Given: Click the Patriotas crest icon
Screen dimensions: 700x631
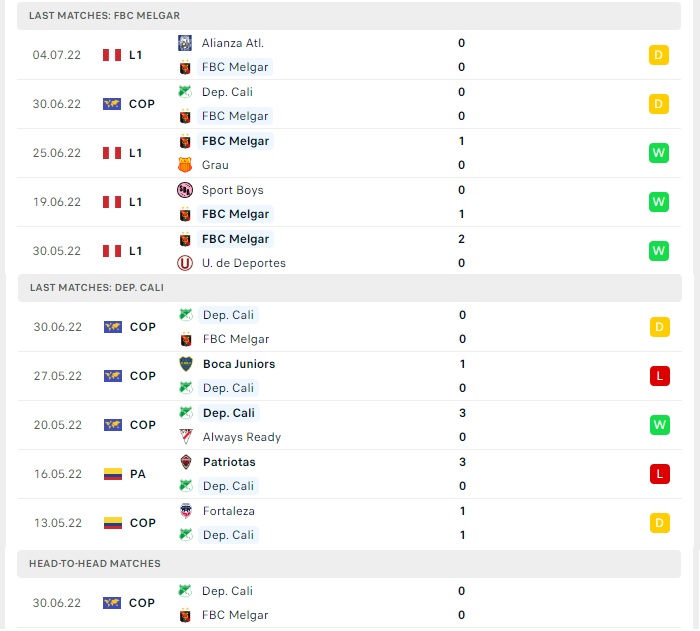Looking at the screenshot, I should click(x=186, y=462).
